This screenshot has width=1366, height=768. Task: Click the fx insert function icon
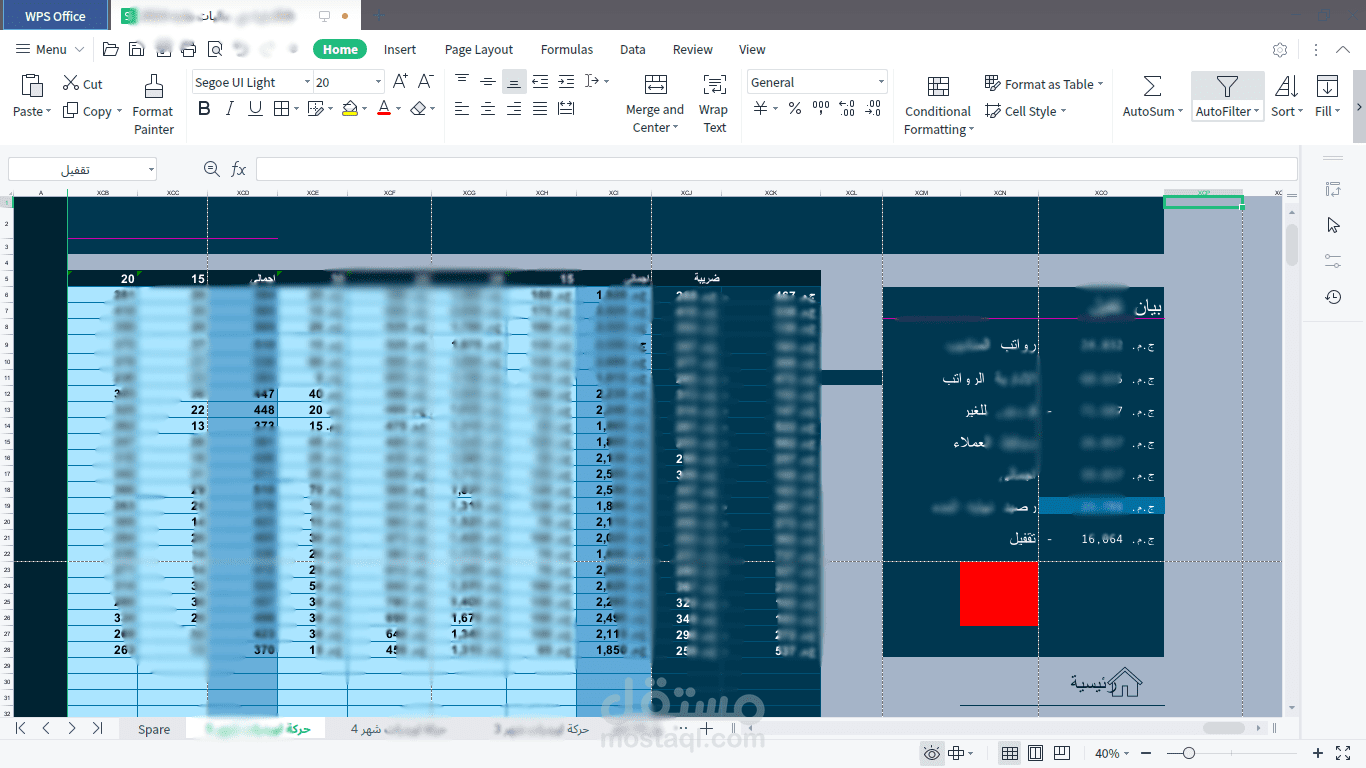238,169
